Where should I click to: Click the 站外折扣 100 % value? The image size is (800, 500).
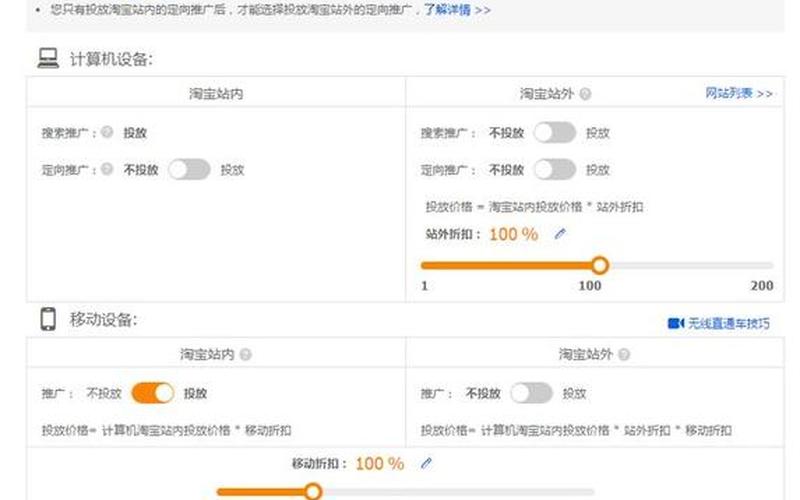514,234
